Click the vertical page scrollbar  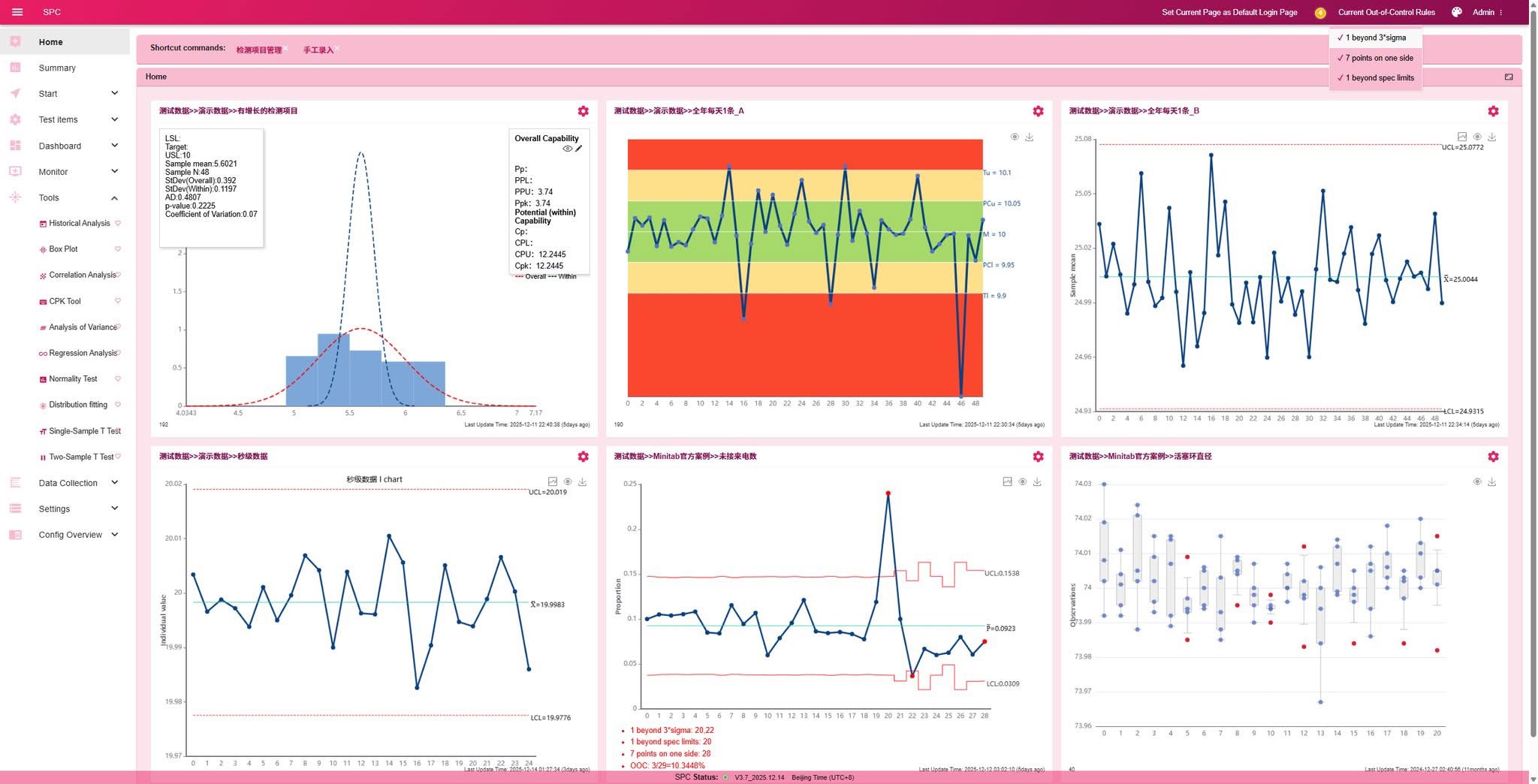(x=1533, y=375)
